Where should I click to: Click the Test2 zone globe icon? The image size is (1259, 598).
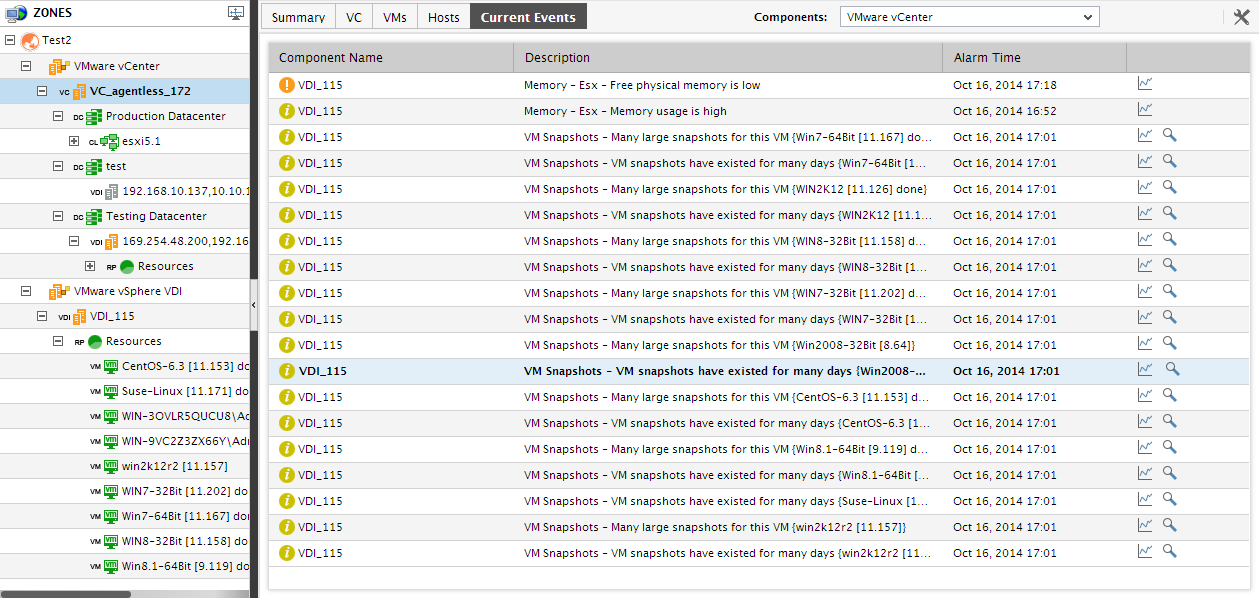pos(29,41)
